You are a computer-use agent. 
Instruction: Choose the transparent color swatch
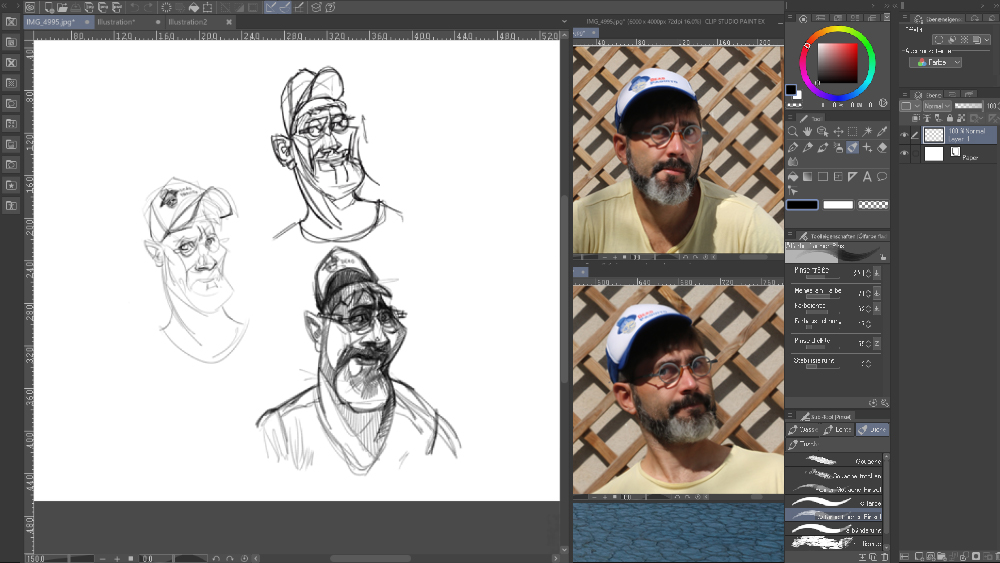pyautogui.click(x=873, y=205)
